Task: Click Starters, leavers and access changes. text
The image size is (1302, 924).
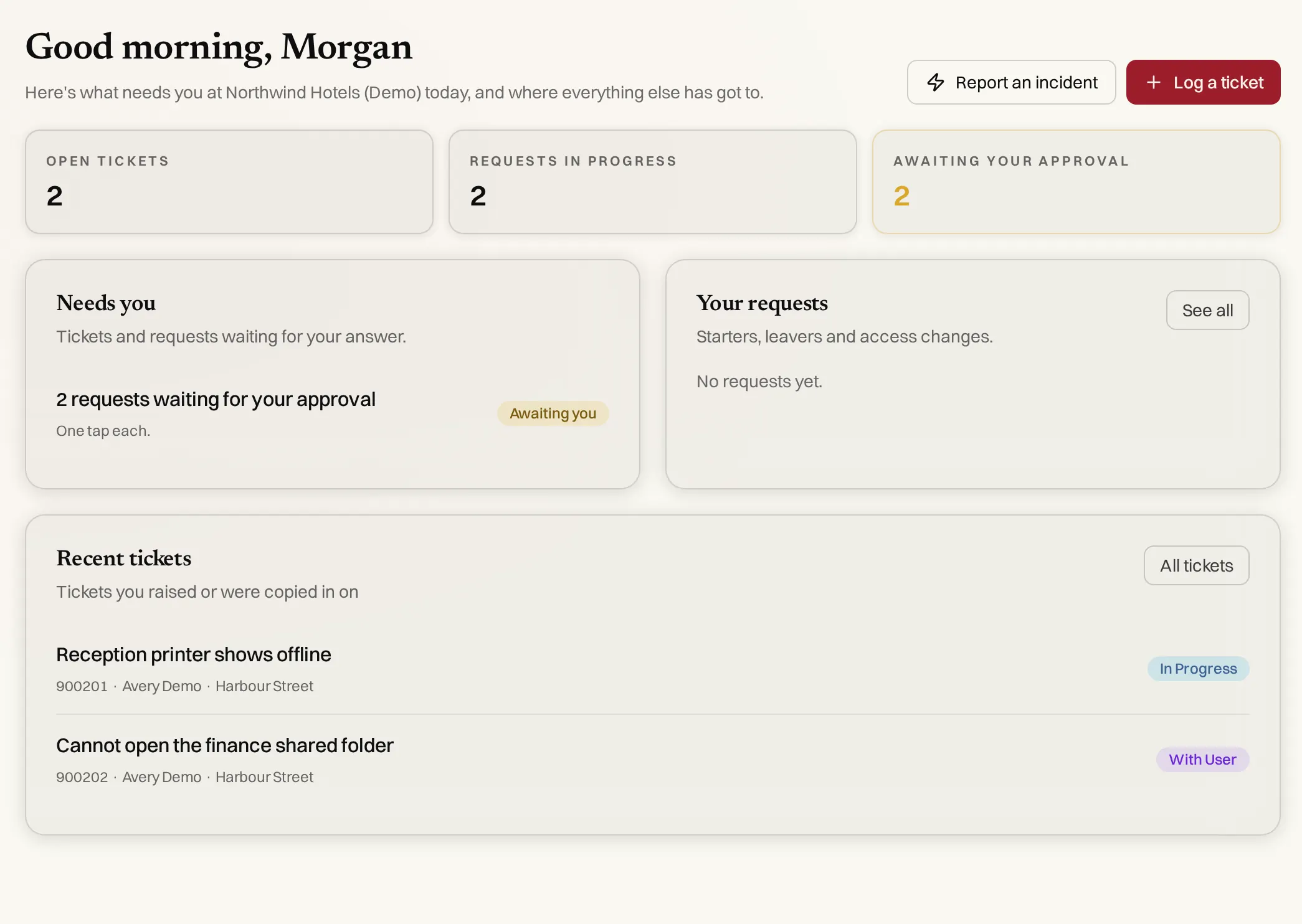Action: (x=844, y=336)
